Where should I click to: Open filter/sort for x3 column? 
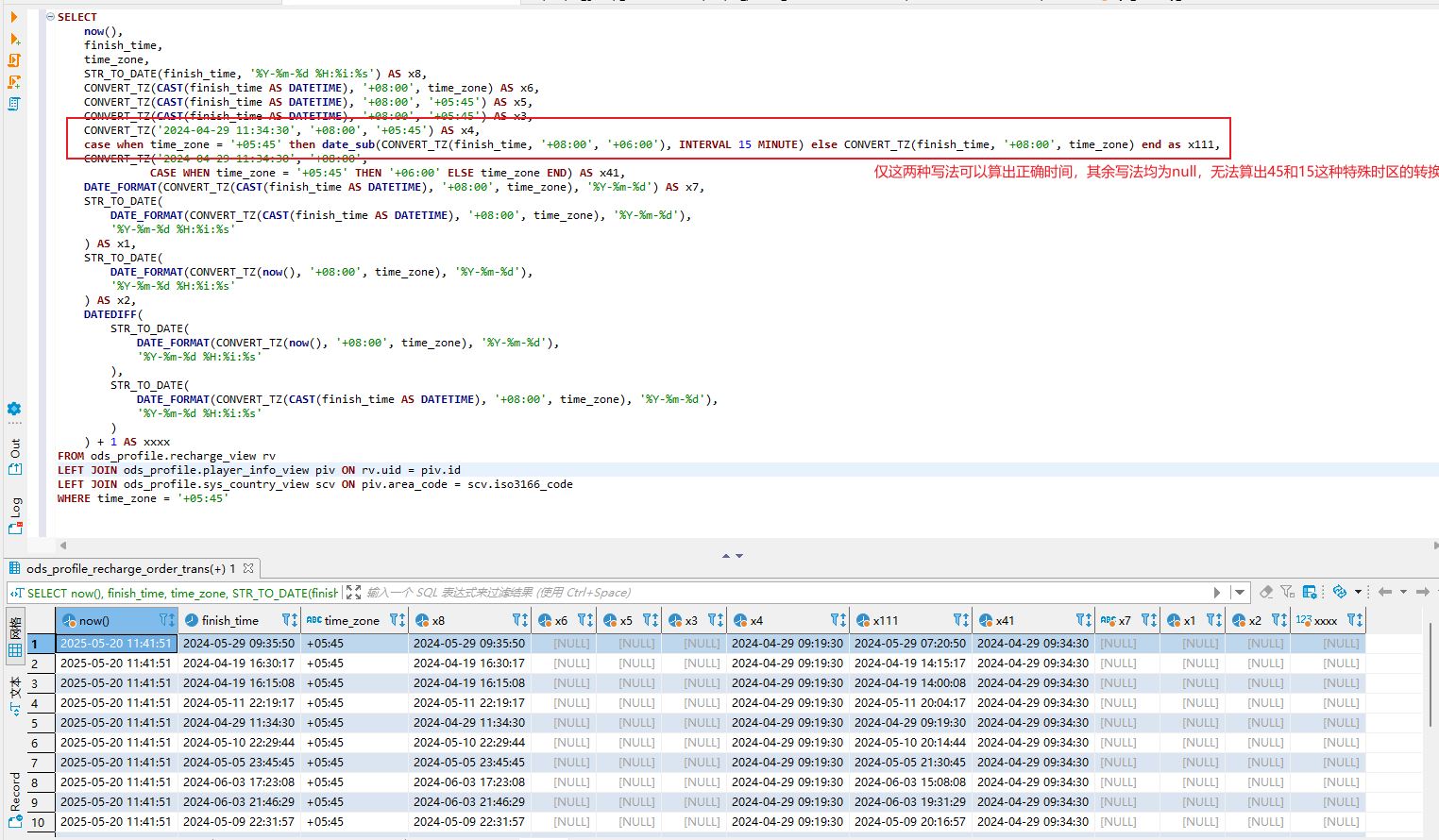(x=715, y=620)
